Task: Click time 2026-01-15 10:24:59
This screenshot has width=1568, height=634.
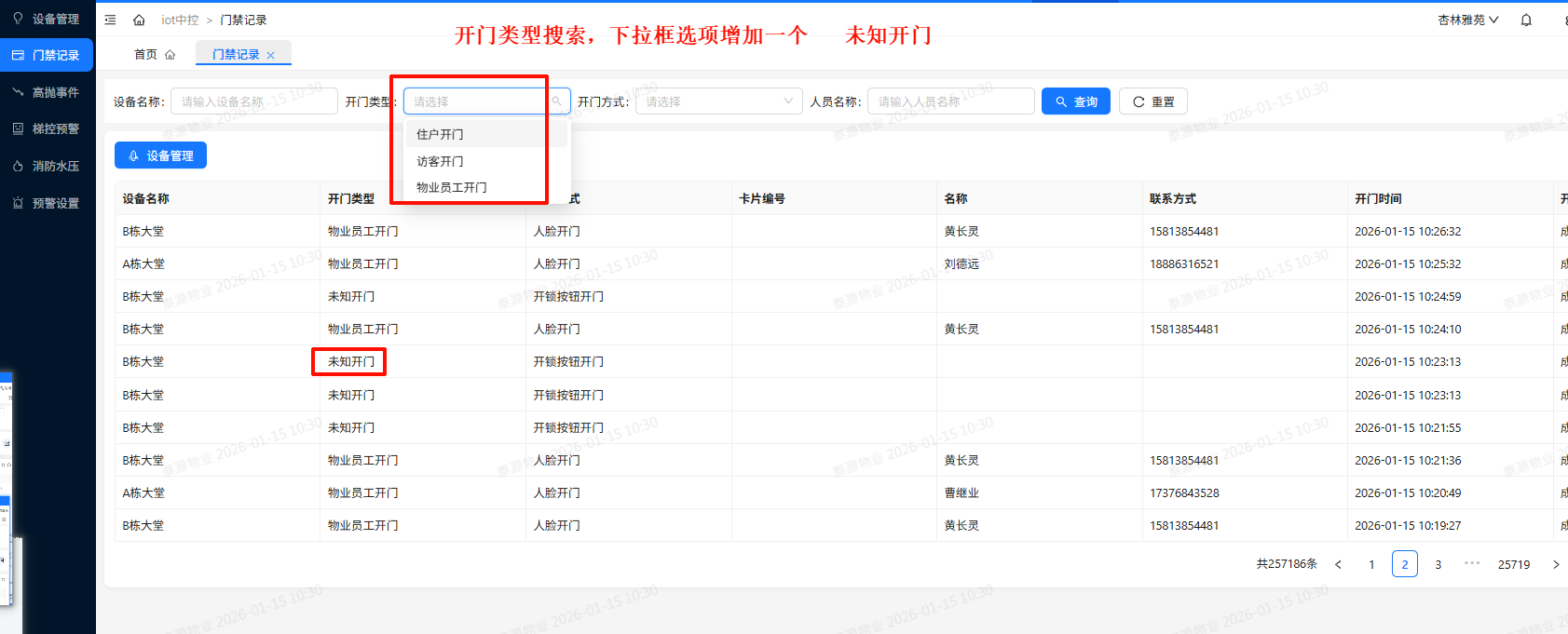Action: (x=1408, y=296)
